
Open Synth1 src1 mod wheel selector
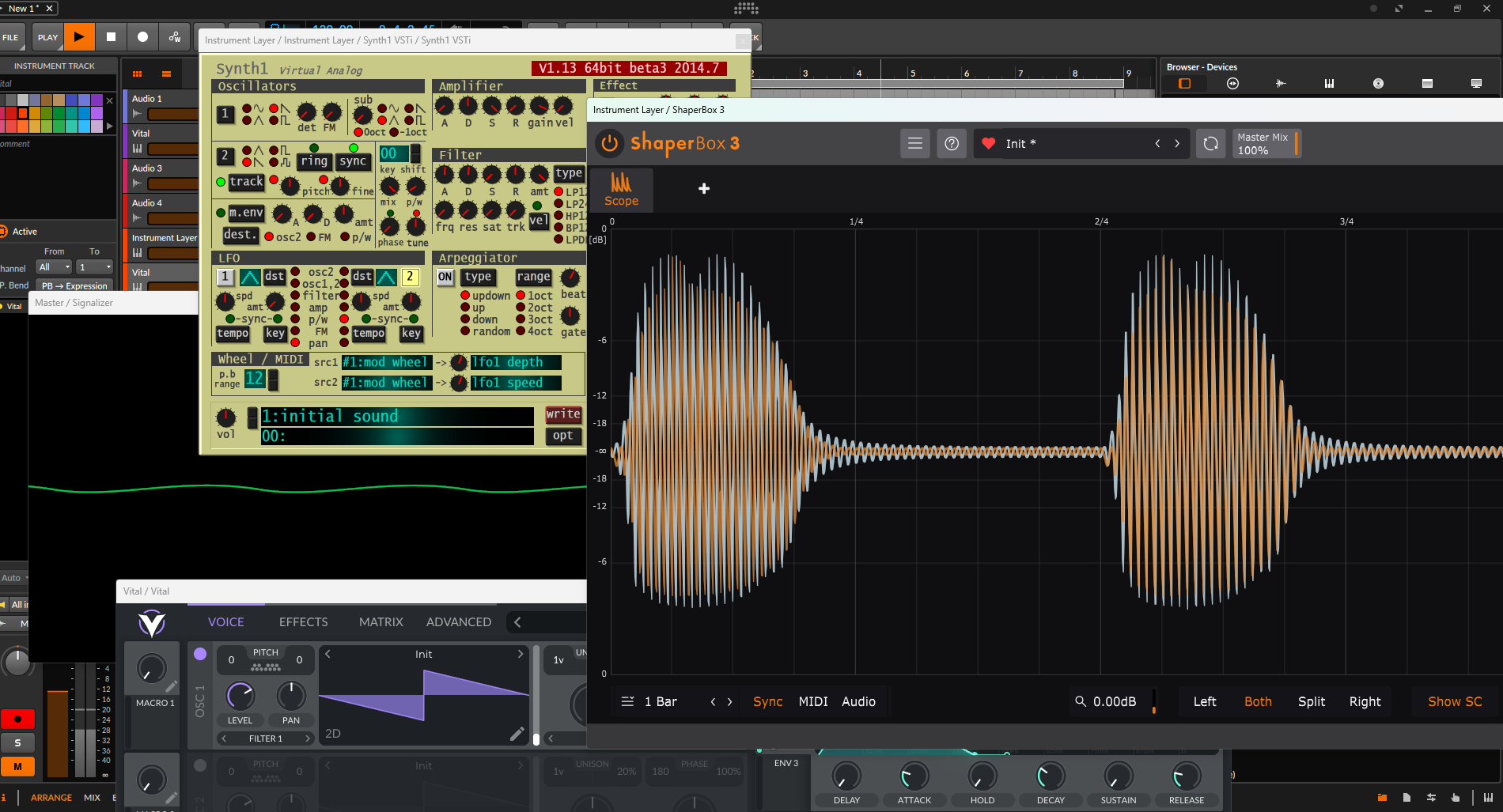pyautogui.click(x=386, y=362)
